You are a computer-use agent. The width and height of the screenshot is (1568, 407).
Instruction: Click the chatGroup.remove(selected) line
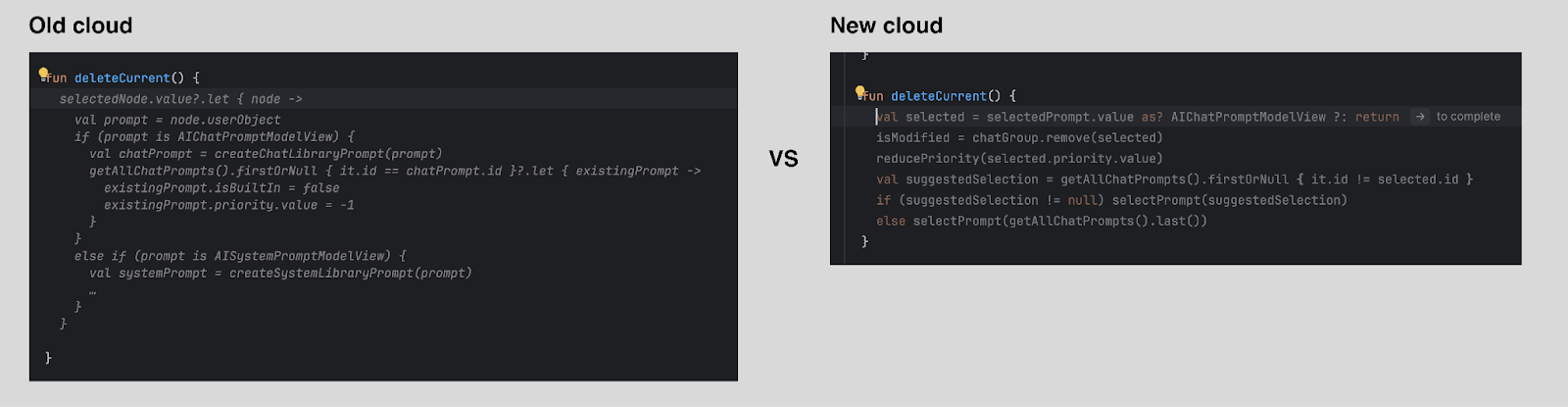click(1019, 138)
